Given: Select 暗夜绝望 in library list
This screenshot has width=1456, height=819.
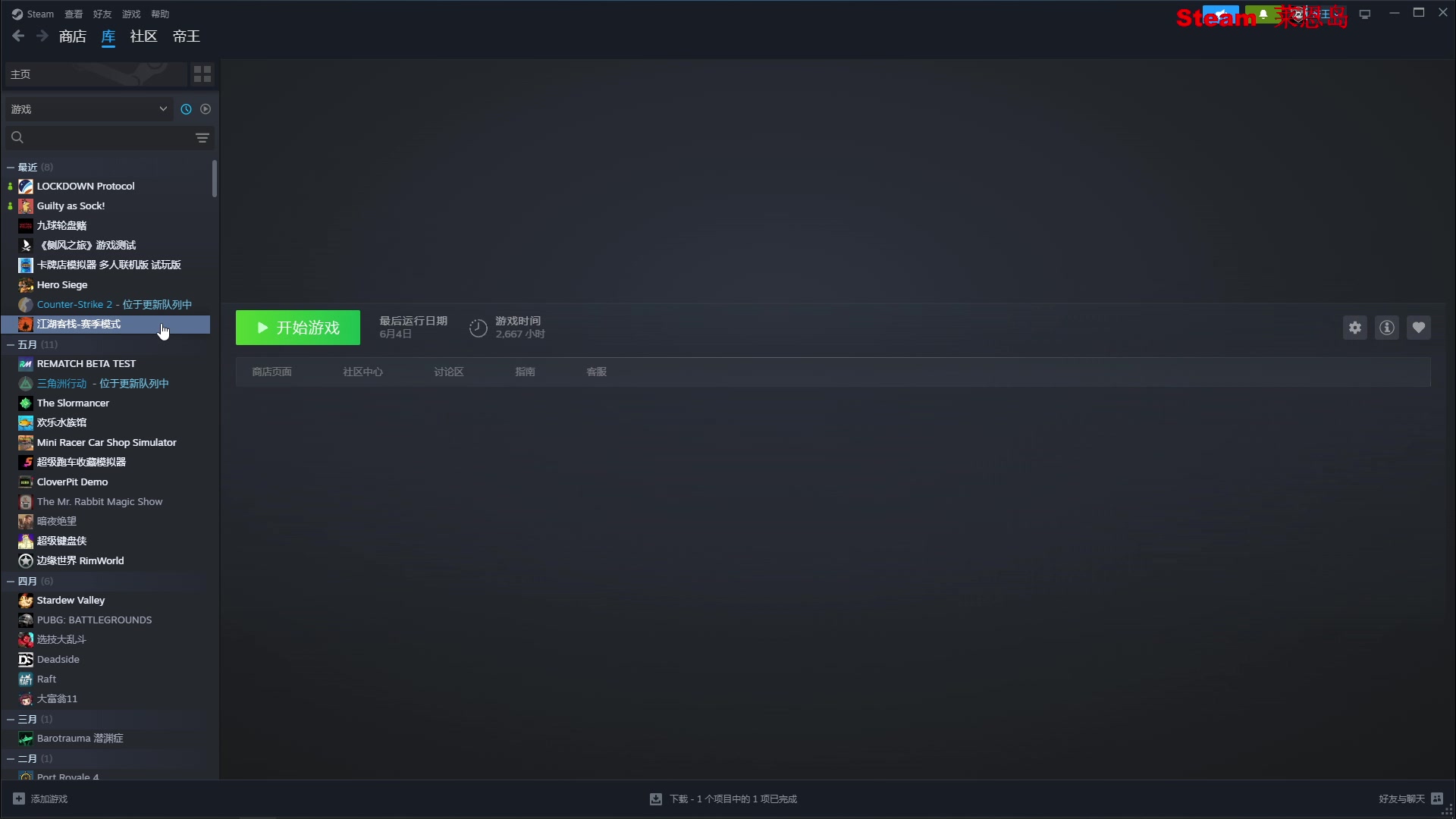Looking at the screenshot, I should 106,521.
